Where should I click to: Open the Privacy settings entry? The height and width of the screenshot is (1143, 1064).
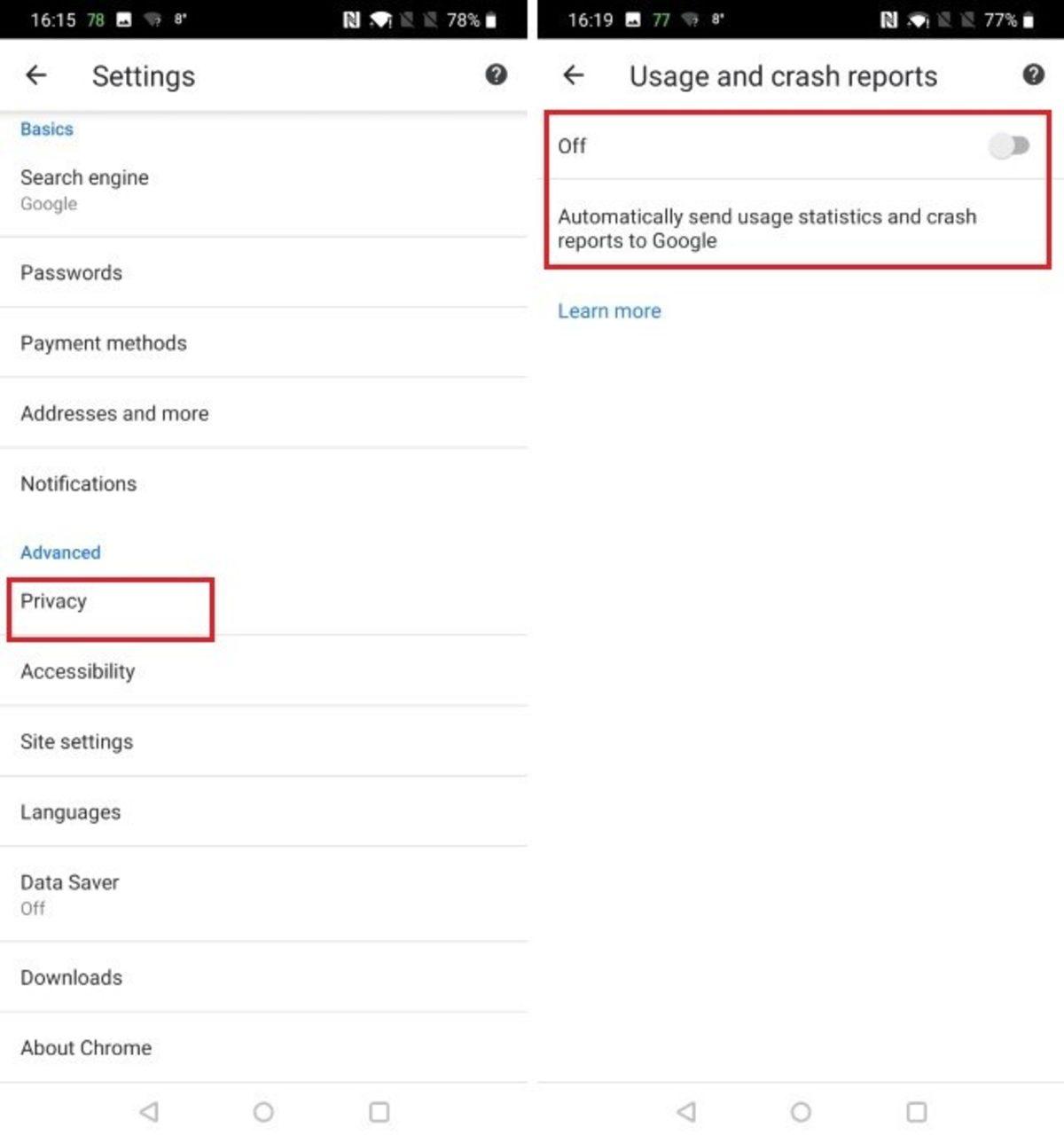53,601
